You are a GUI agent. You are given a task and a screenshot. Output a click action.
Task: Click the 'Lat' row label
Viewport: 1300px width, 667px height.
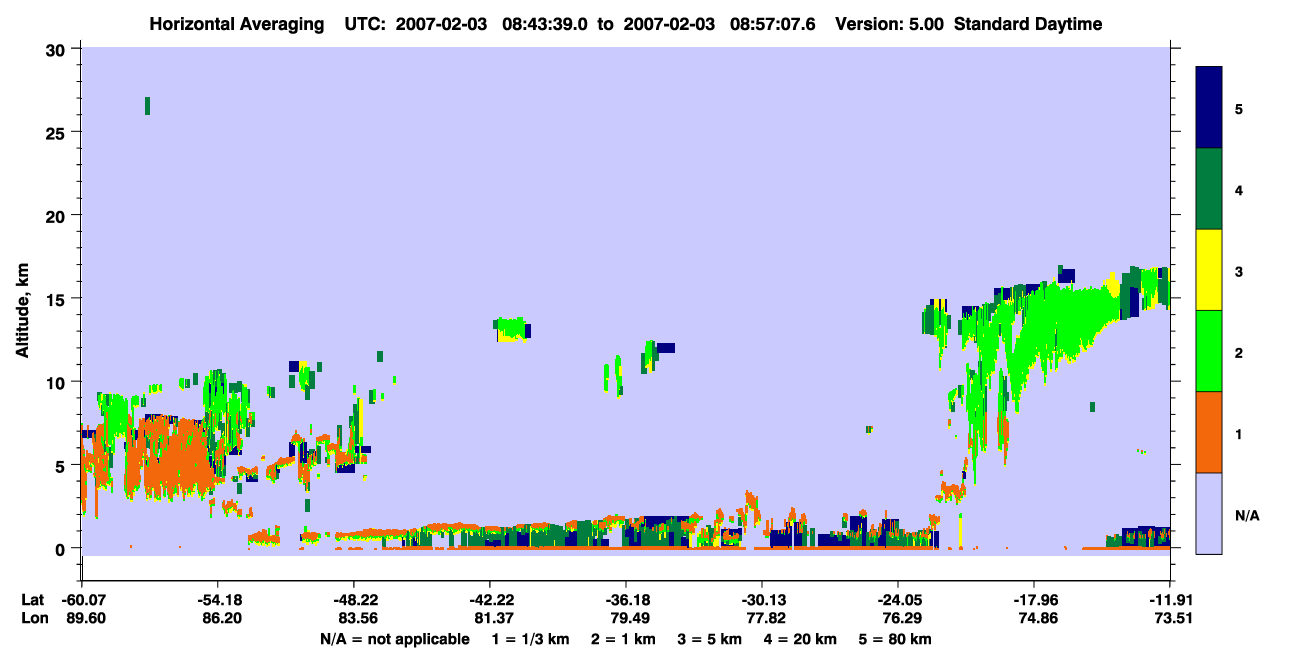click(x=33, y=600)
